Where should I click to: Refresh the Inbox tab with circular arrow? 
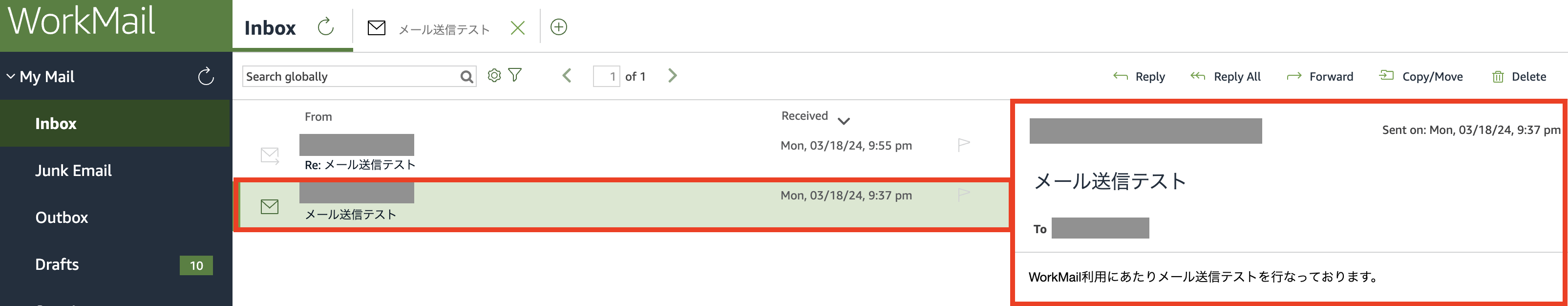(x=326, y=27)
